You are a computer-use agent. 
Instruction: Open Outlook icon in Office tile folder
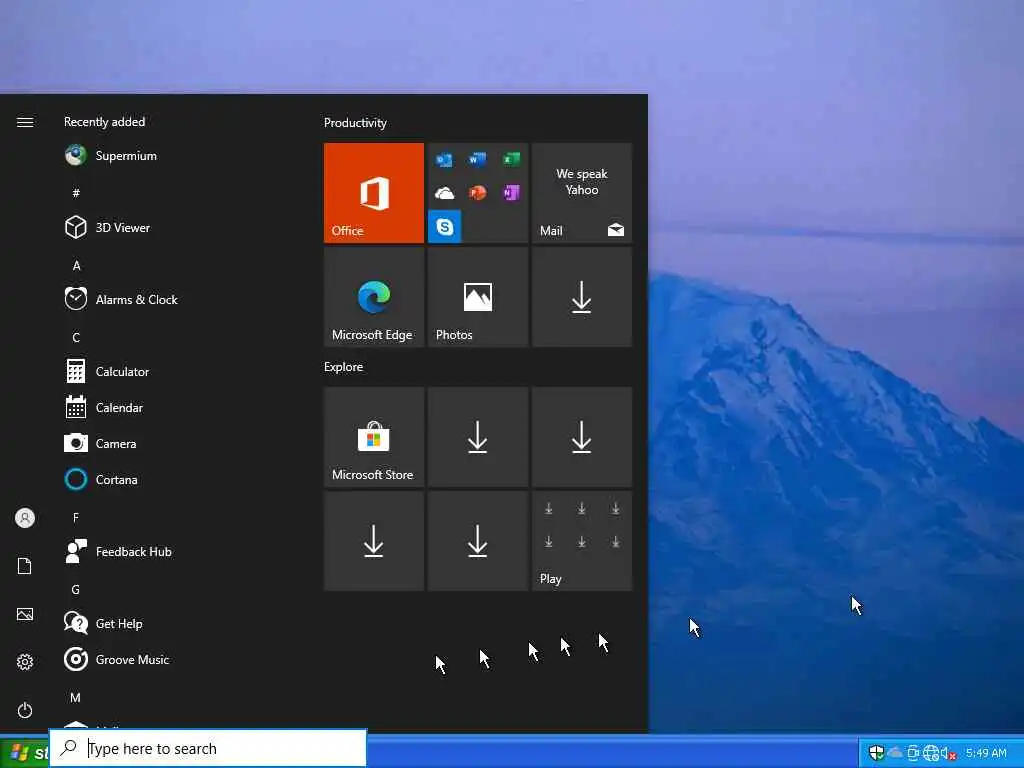[444, 159]
